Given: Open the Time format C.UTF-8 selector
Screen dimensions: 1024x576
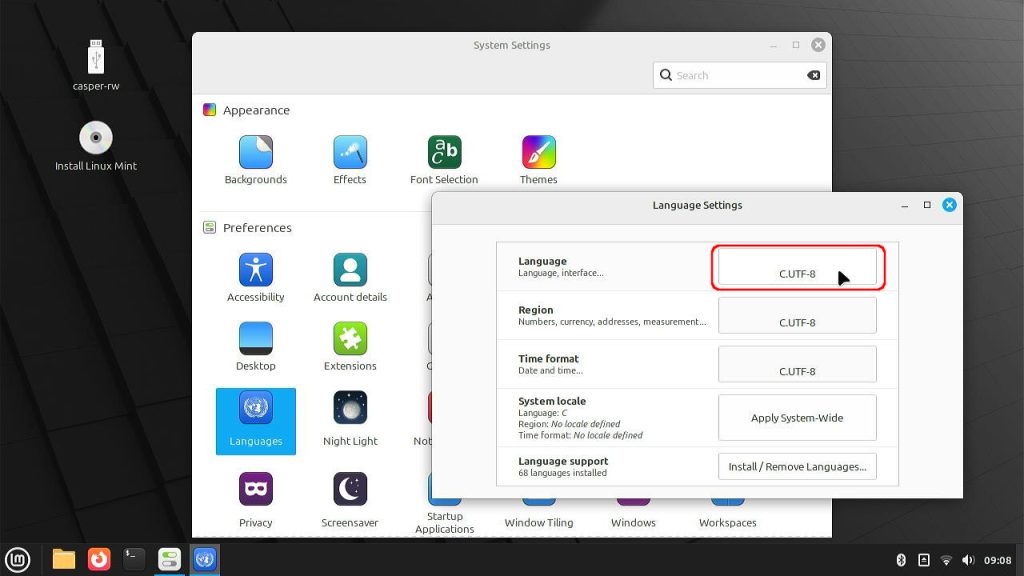Looking at the screenshot, I should point(797,365).
